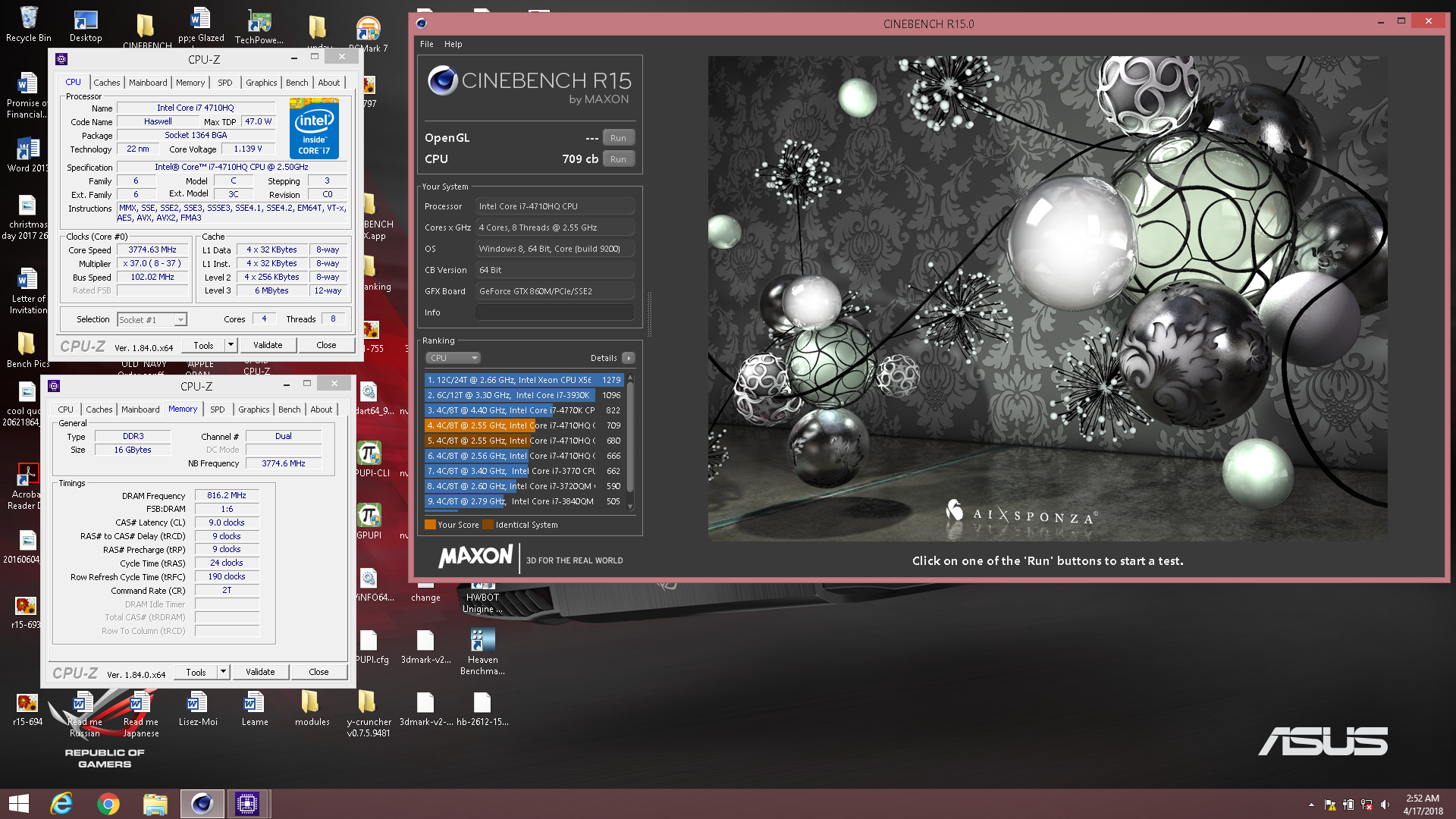Switch to Caches tab in upper CPU-Z

tap(107, 83)
